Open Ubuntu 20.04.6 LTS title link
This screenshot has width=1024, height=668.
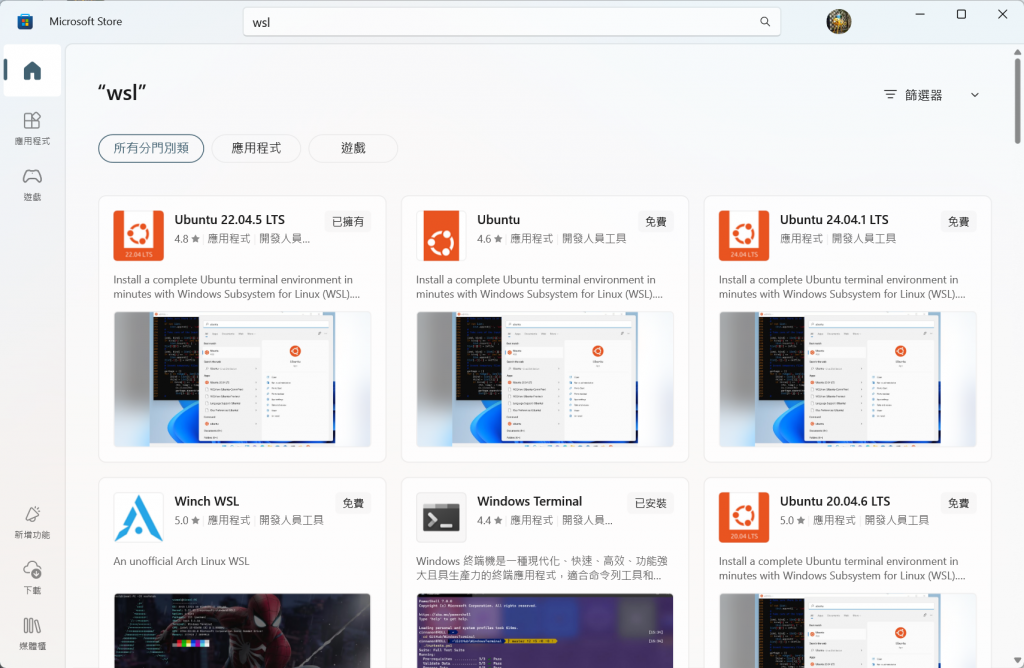(x=835, y=501)
